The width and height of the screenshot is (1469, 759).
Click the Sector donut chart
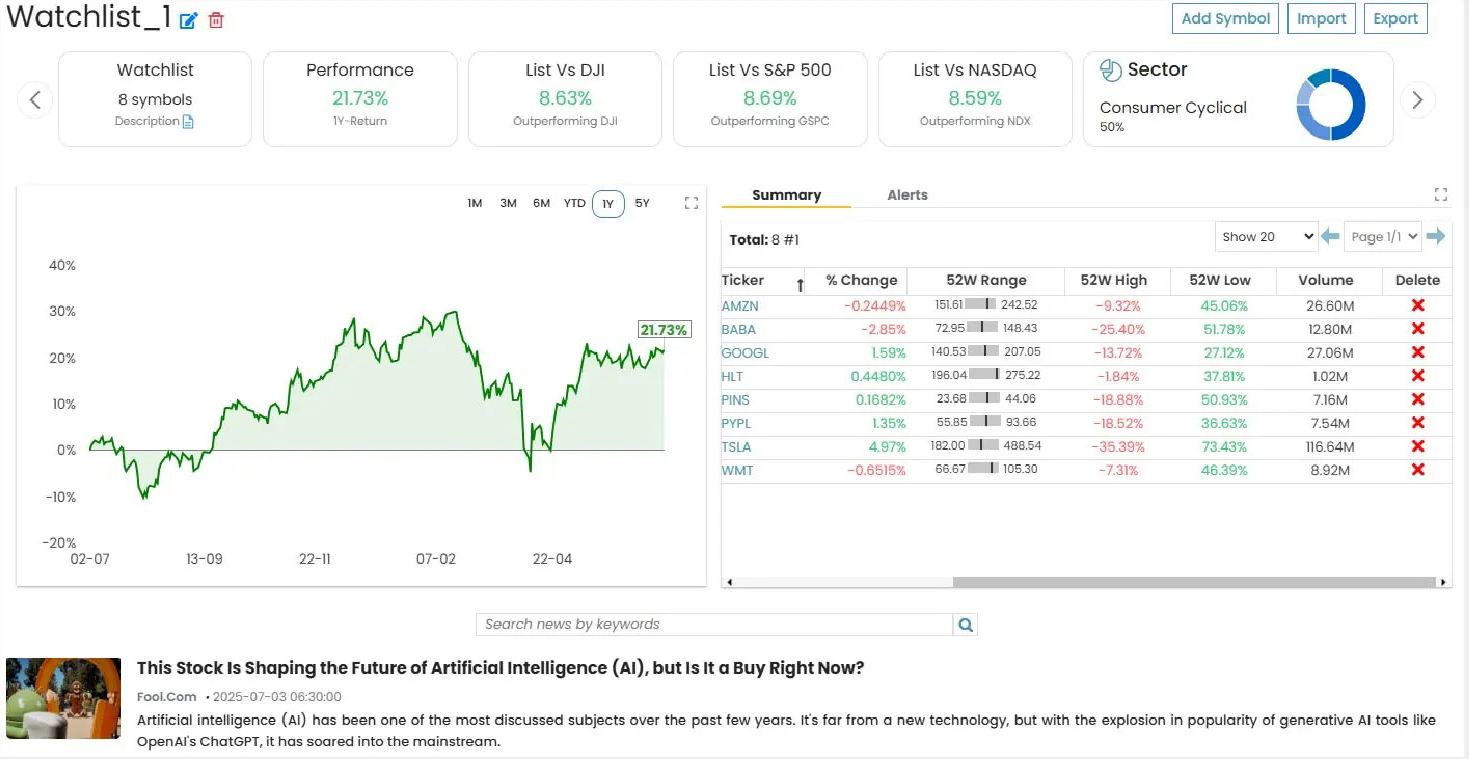point(1331,104)
